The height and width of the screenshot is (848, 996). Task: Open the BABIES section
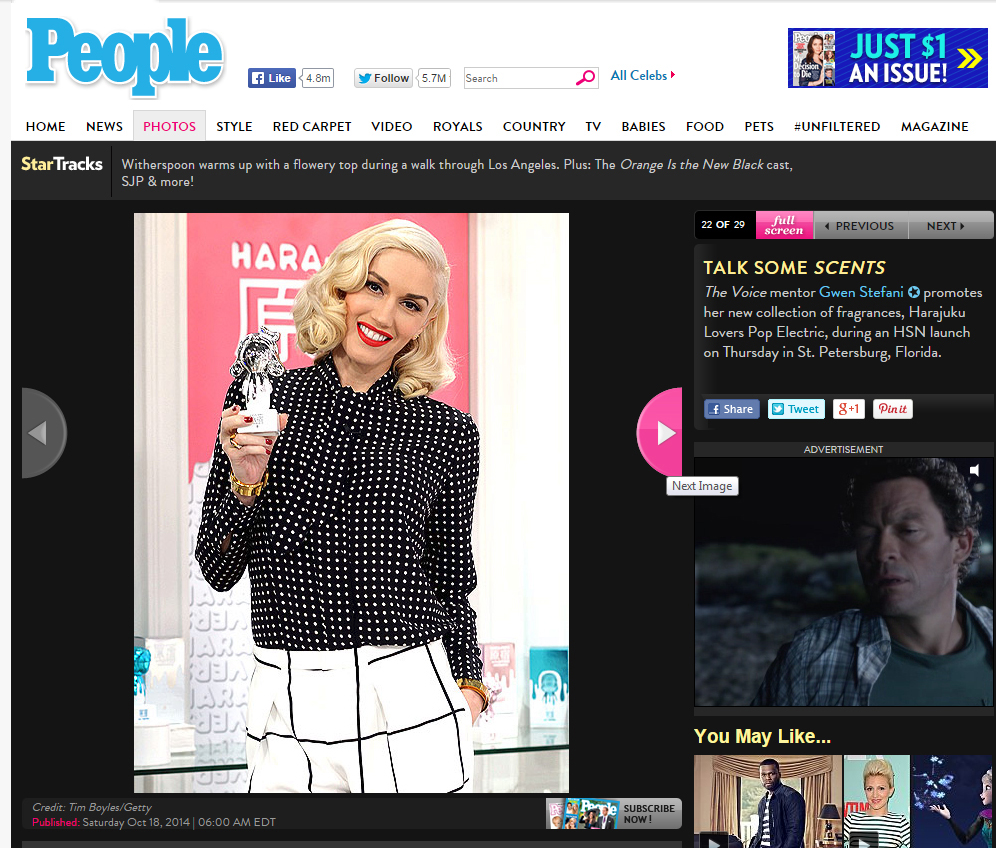[x=643, y=126]
